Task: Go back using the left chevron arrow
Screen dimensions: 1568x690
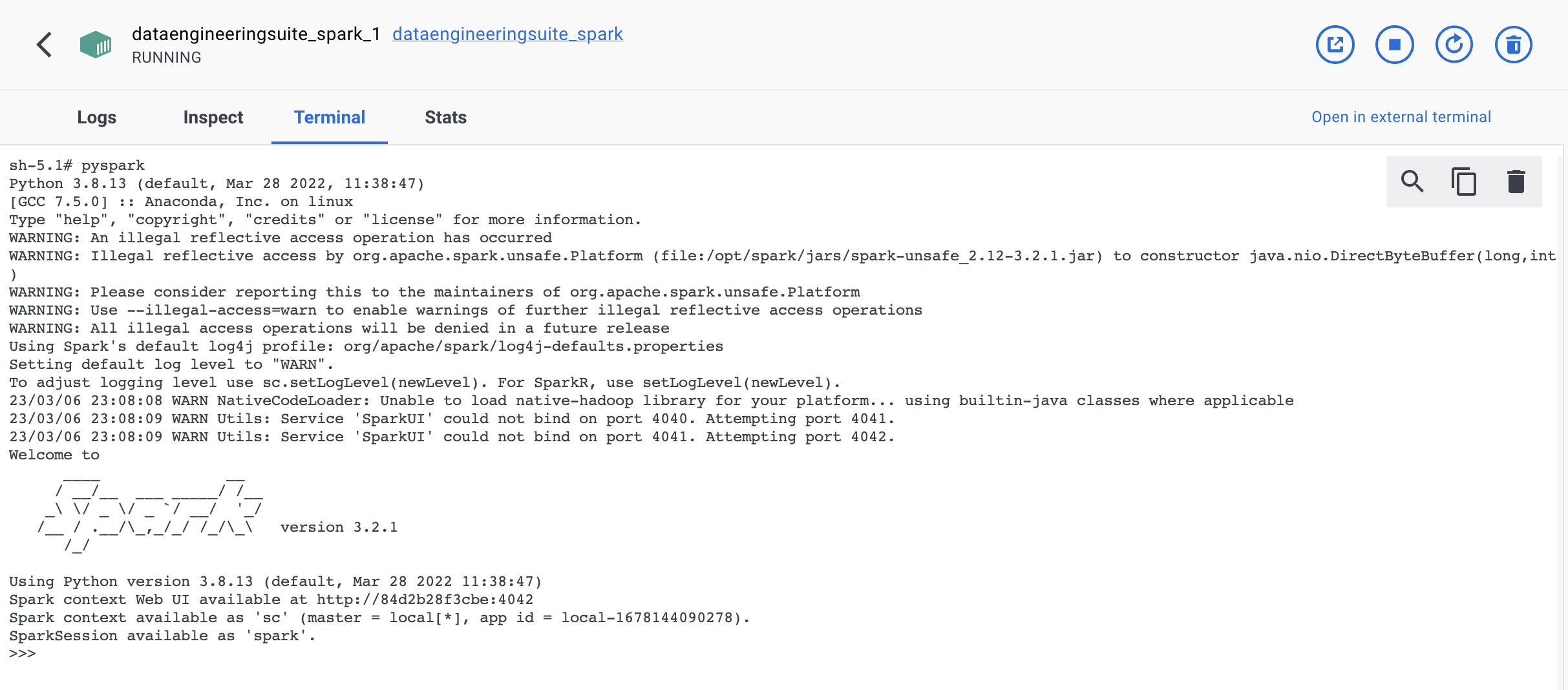Action: click(44, 45)
